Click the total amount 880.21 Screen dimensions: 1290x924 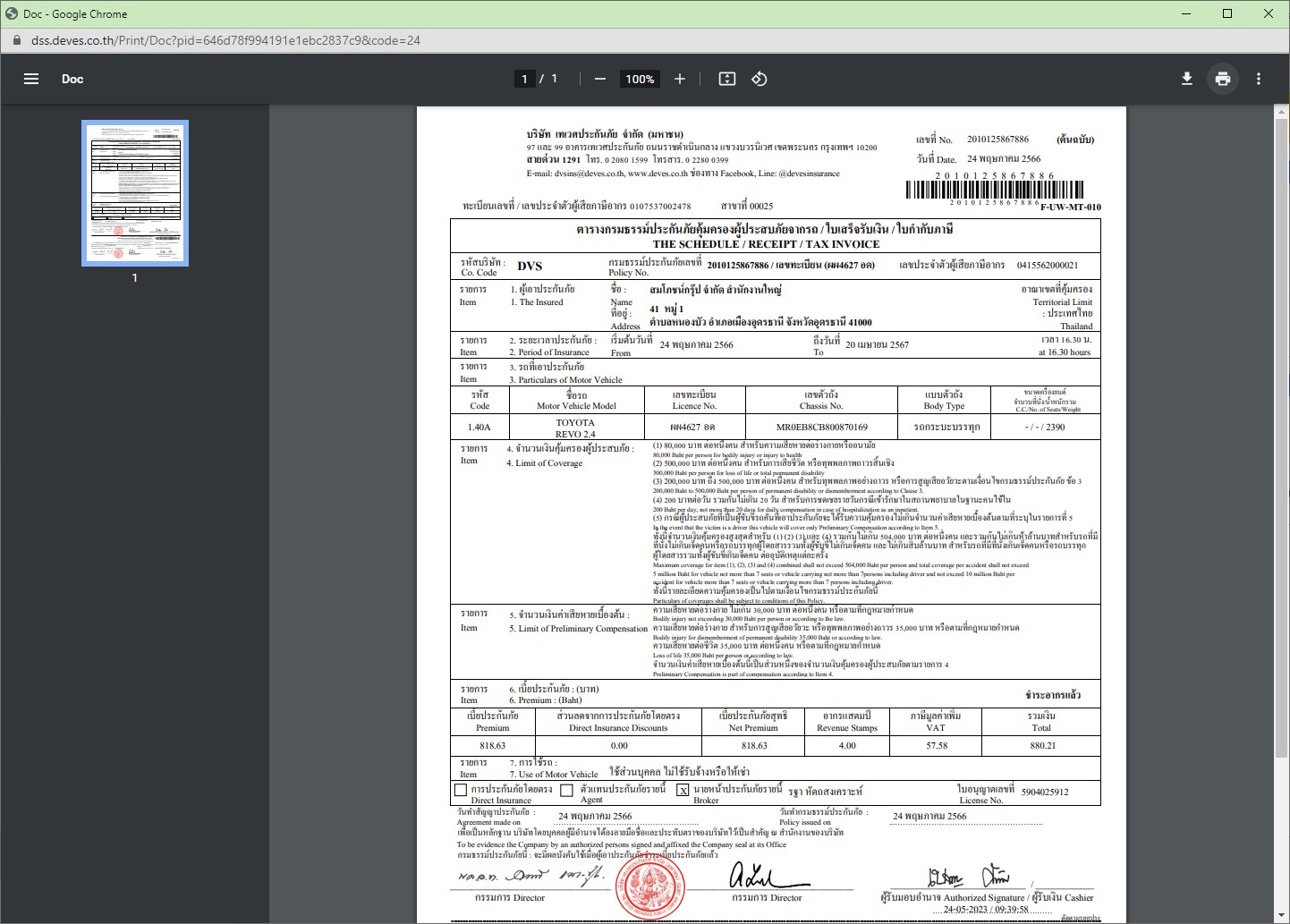[x=1042, y=745]
